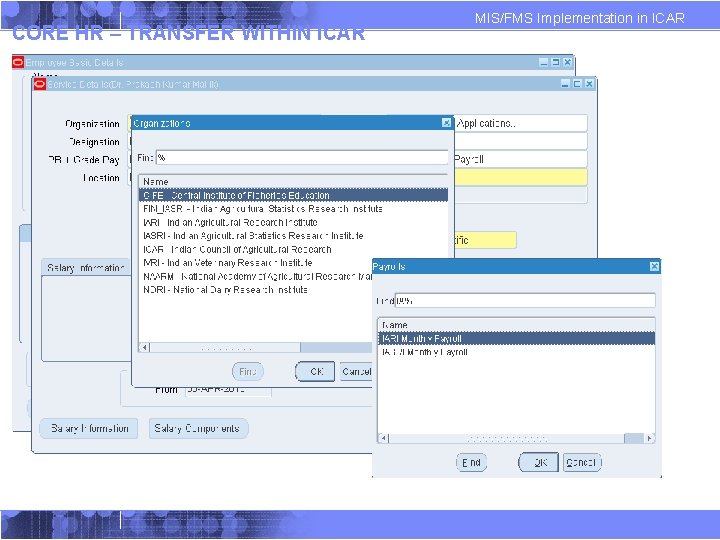Select CIFE Central Institute of Fisheries Education row
Image resolution: width=720 pixels, height=540 pixels.
(x=293, y=195)
